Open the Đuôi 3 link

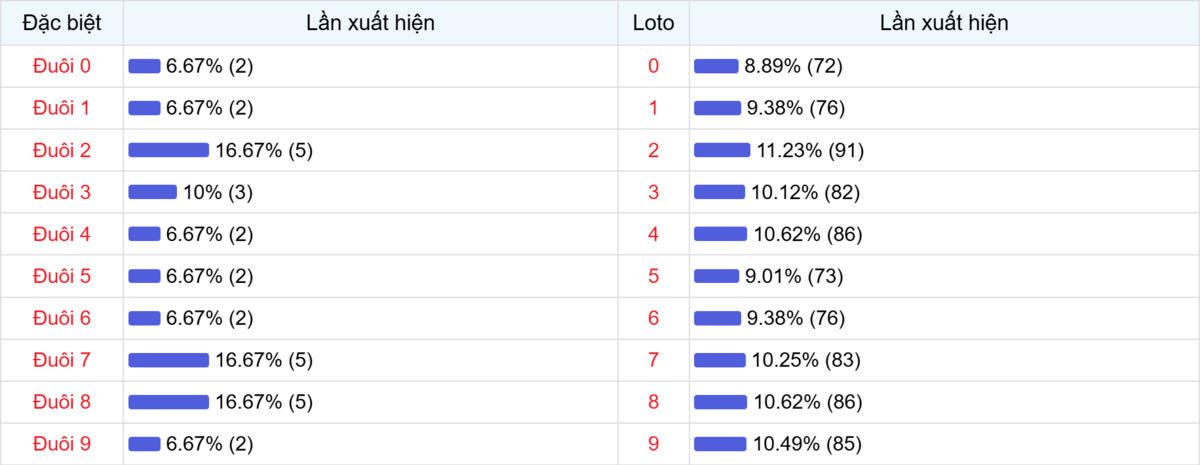tap(61, 192)
